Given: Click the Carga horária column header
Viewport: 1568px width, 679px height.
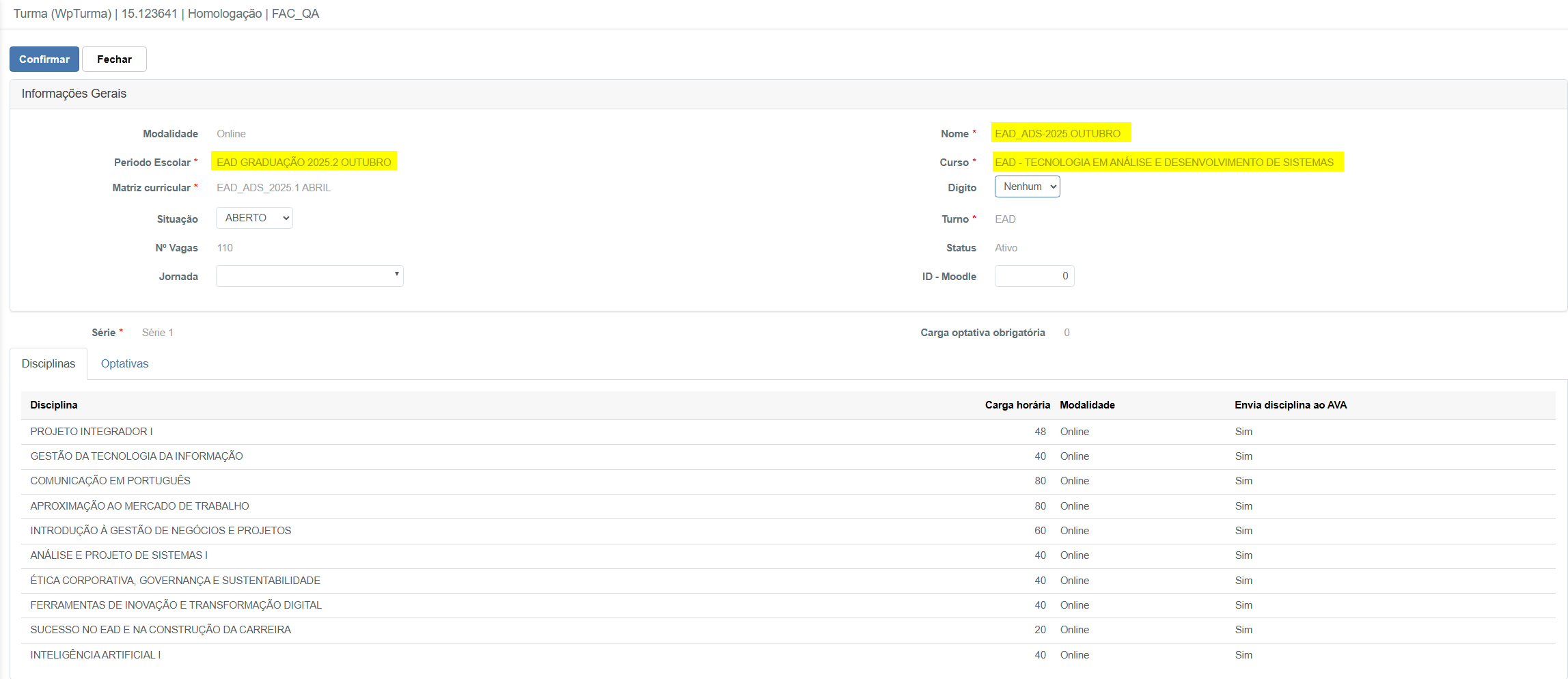Looking at the screenshot, I should coord(1017,405).
